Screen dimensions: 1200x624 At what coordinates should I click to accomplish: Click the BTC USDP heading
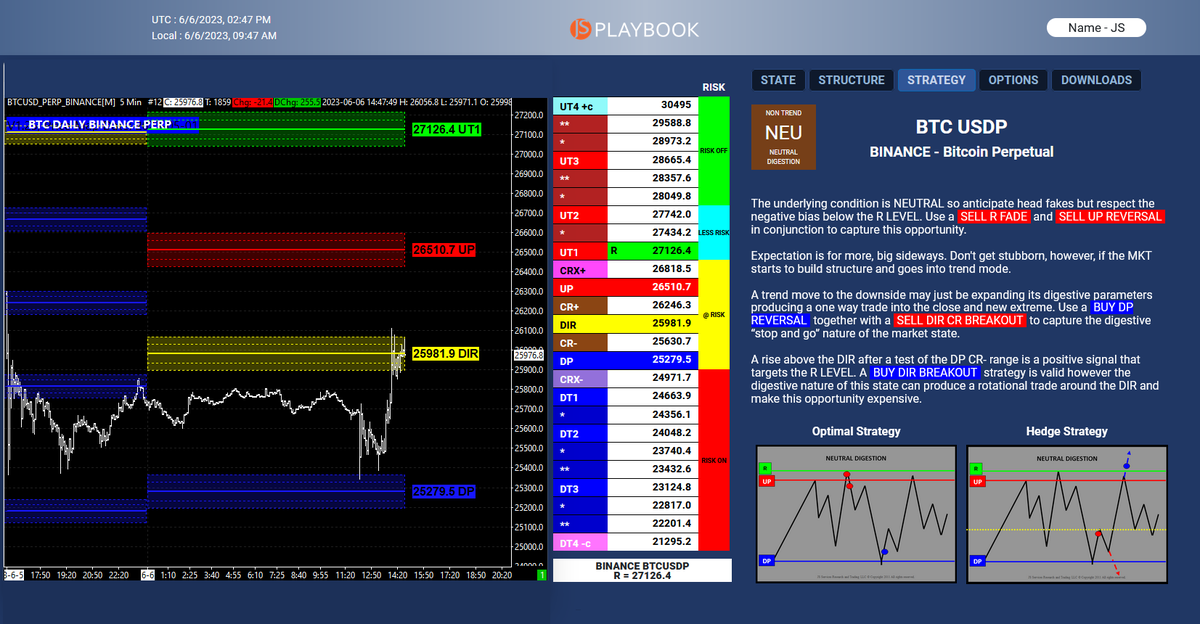coord(961,128)
